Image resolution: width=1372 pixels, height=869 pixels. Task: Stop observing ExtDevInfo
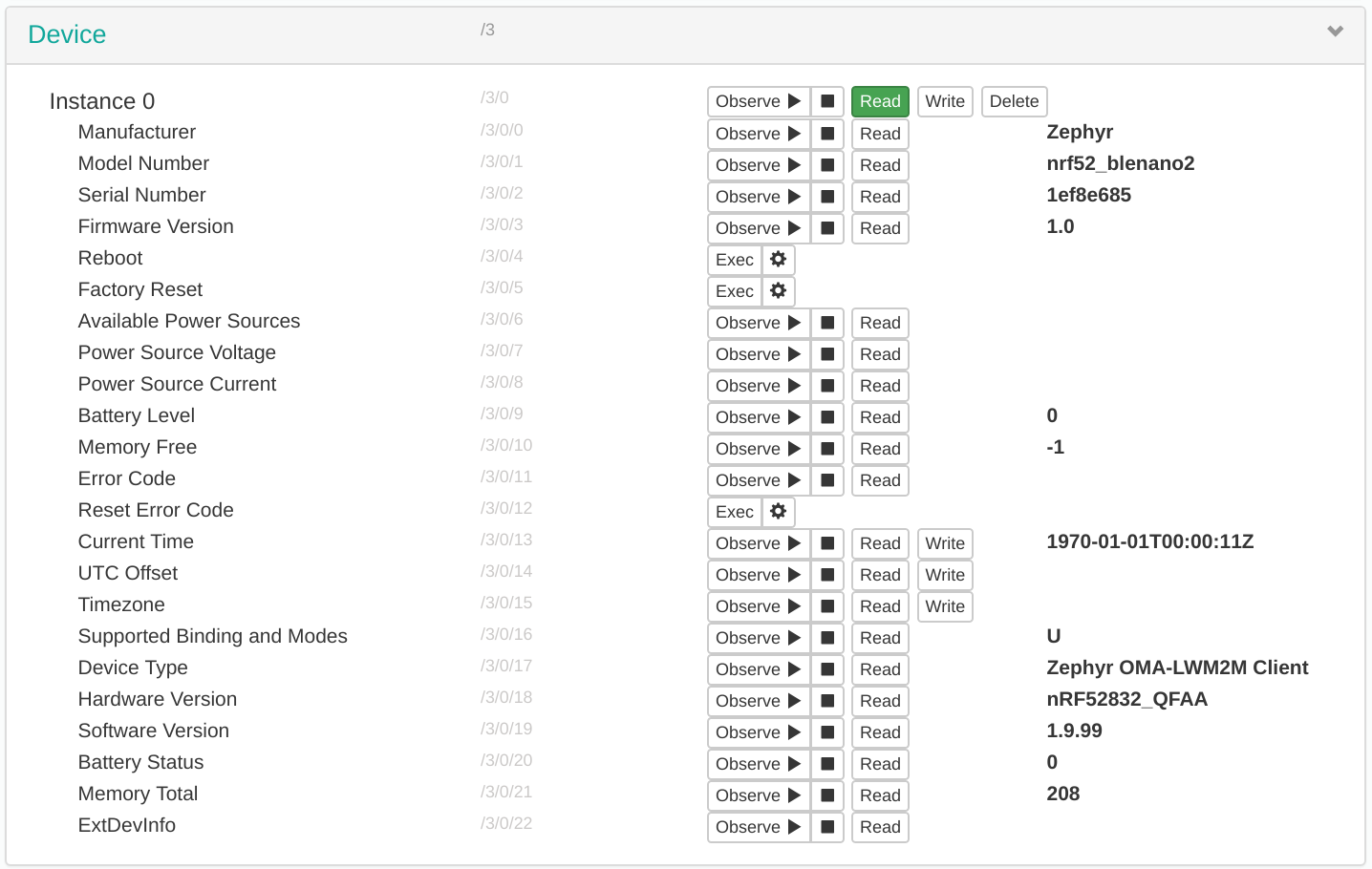point(827,827)
